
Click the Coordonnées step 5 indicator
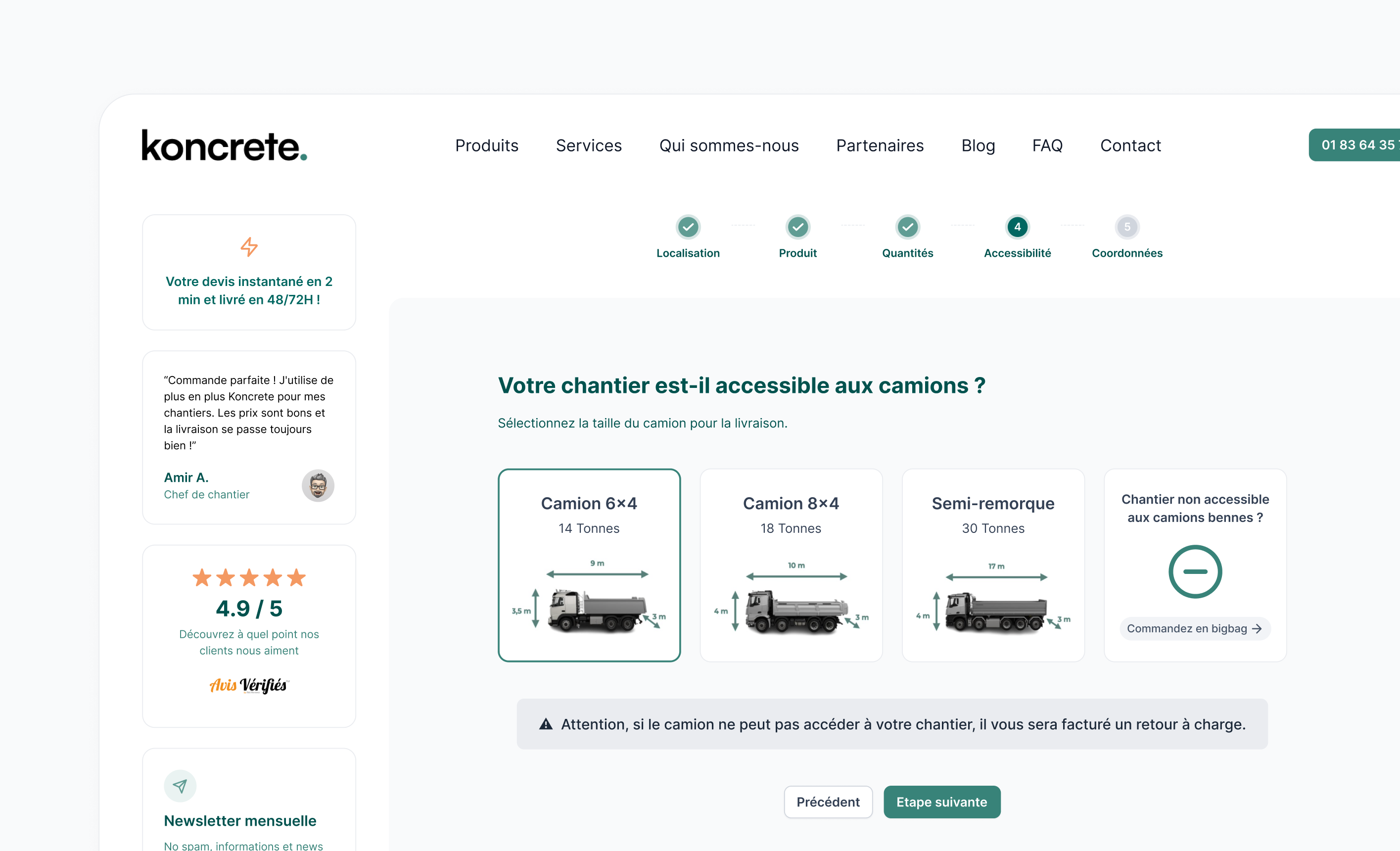[1127, 227]
